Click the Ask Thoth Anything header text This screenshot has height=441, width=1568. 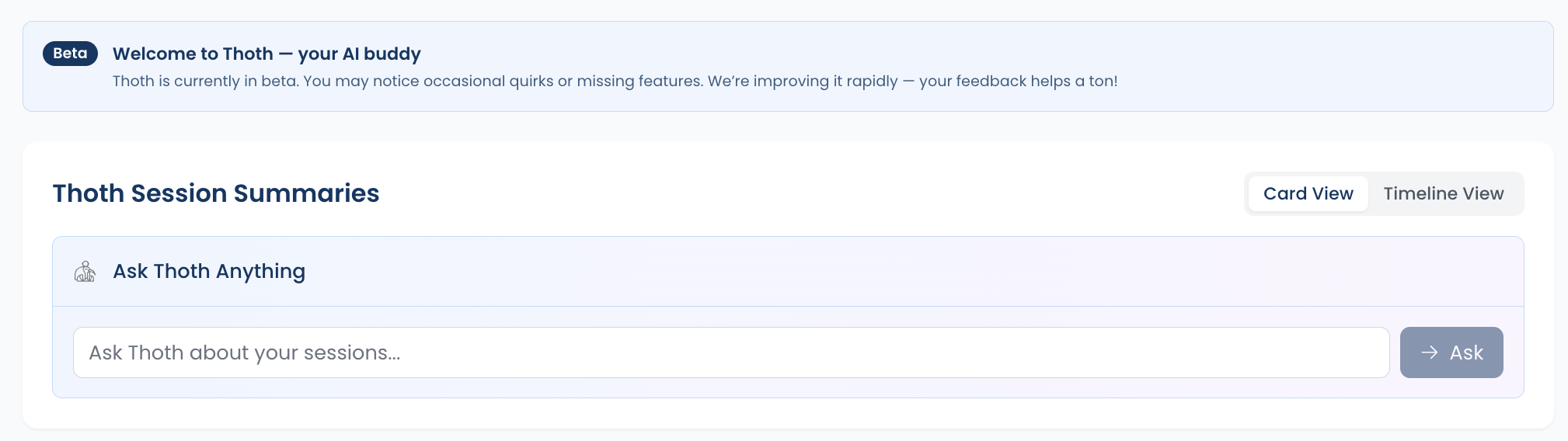tap(209, 271)
